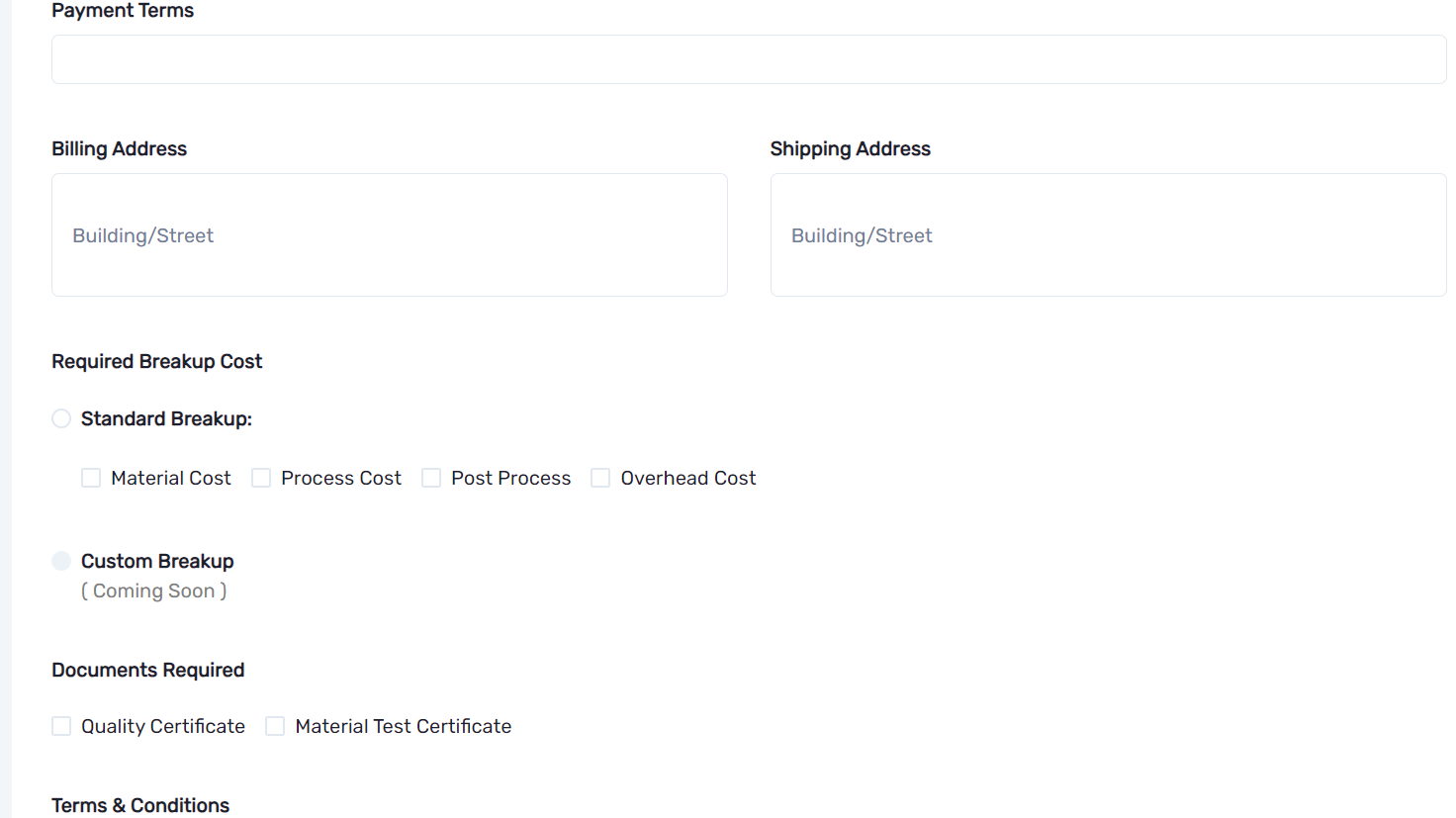Focus the Shipping Address Building/Street box
1456x818 pixels.
pyautogui.click(x=1108, y=235)
